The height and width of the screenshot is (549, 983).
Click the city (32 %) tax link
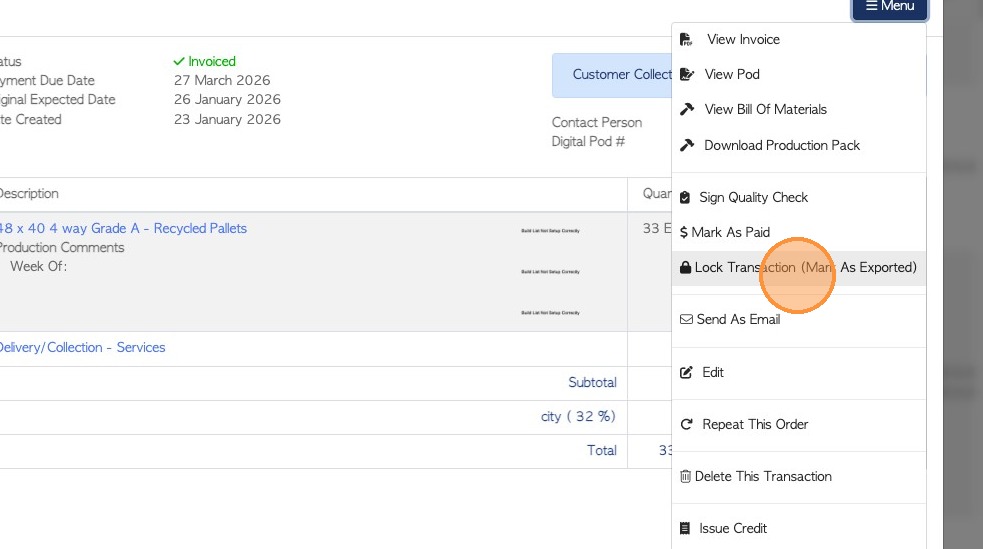point(578,417)
